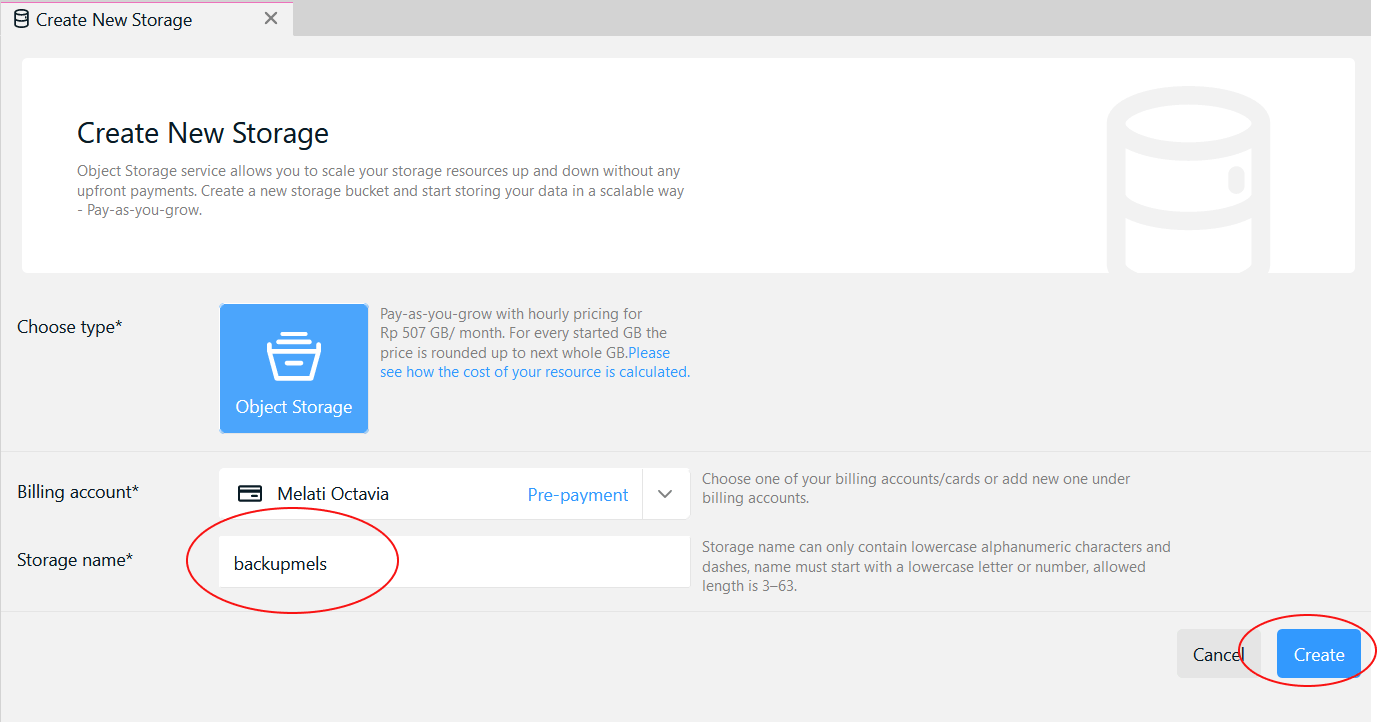The height and width of the screenshot is (722, 1377).
Task: Click the storage name rules help text
Action: point(935,567)
